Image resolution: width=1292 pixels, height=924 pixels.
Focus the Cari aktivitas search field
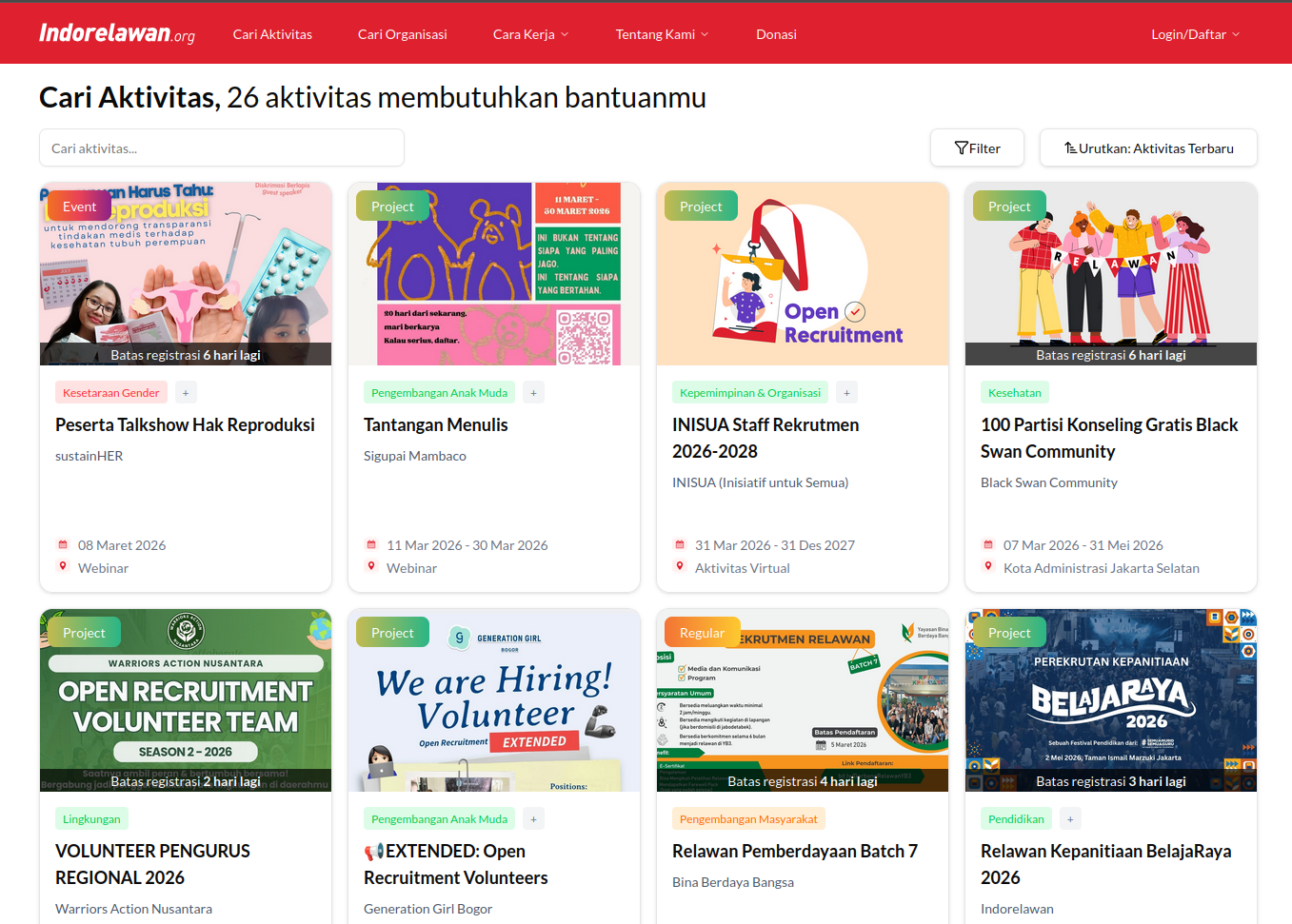pos(222,148)
